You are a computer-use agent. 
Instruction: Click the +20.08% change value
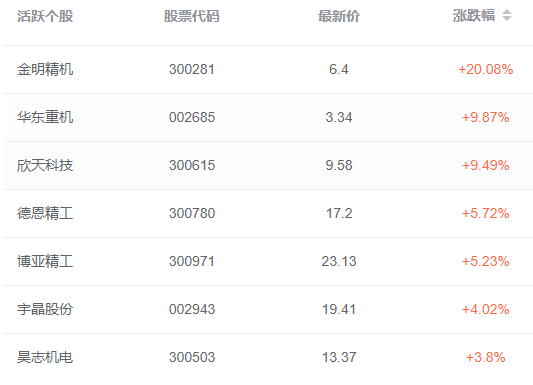click(485, 69)
